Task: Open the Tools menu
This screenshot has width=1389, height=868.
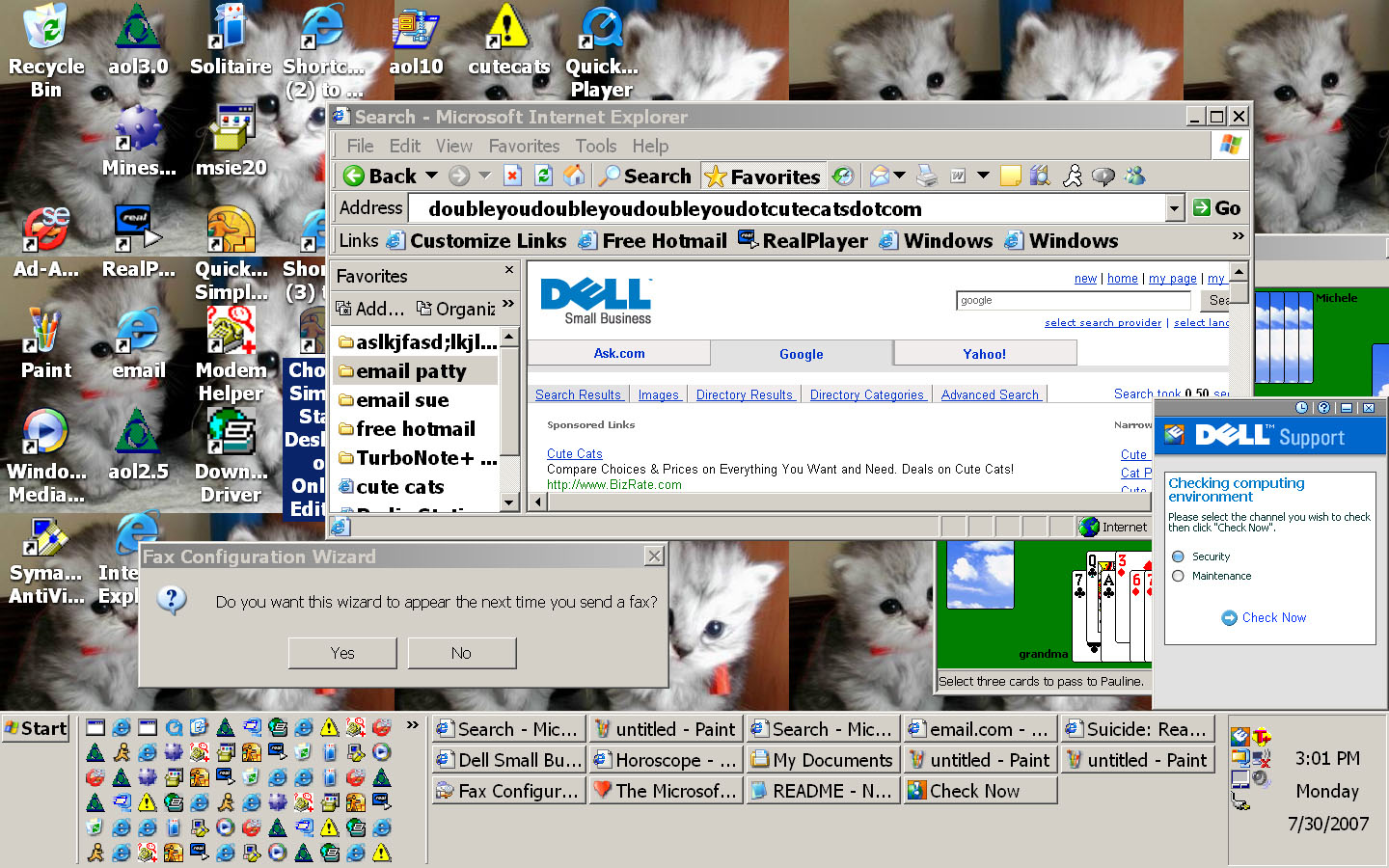Action: 595,146
